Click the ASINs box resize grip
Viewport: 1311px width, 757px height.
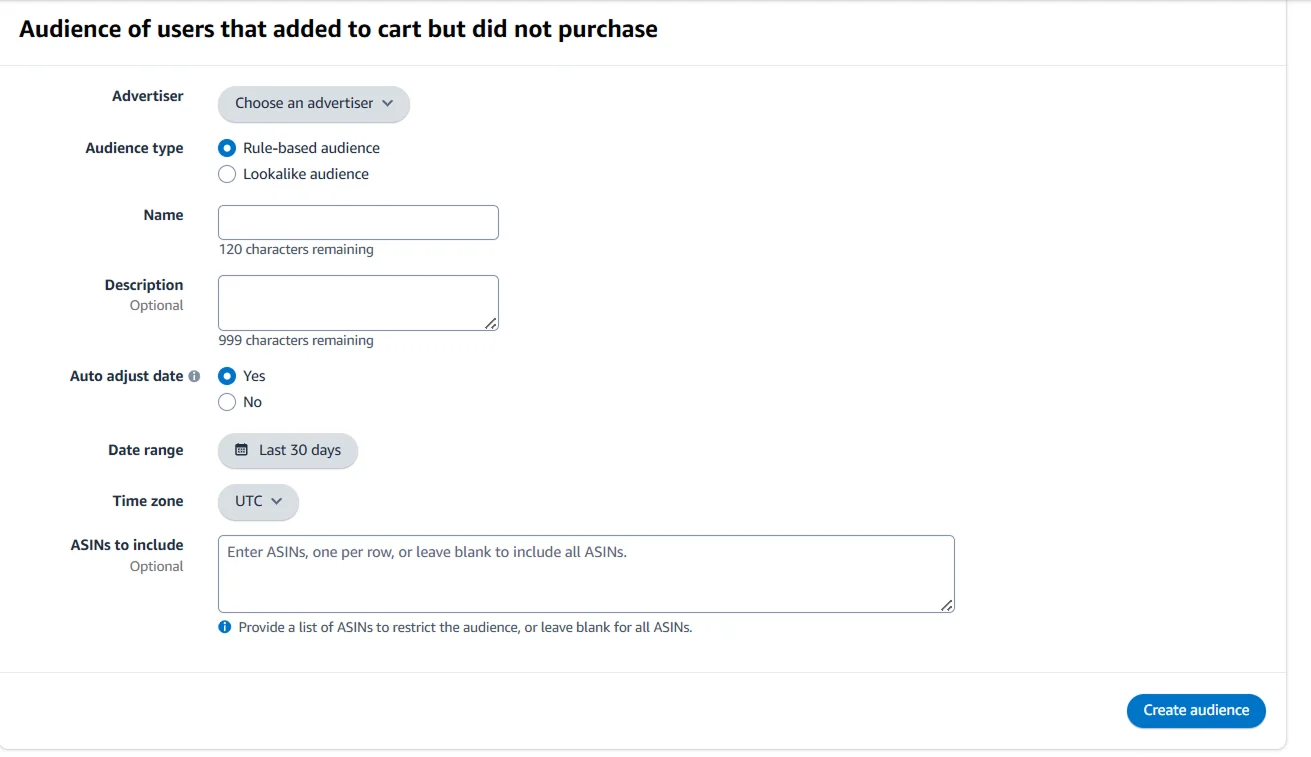pos(947,605)
